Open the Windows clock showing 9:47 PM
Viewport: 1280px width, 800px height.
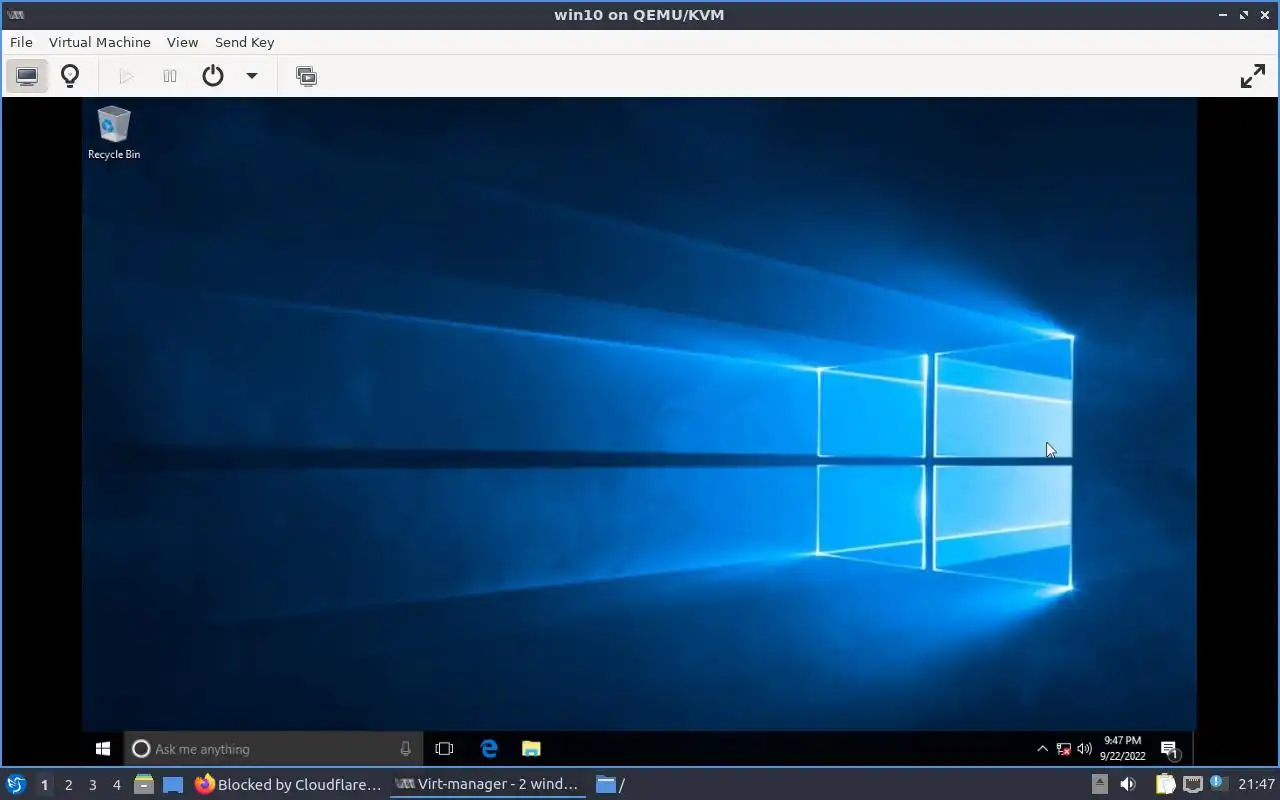(x=1122, y=748)
